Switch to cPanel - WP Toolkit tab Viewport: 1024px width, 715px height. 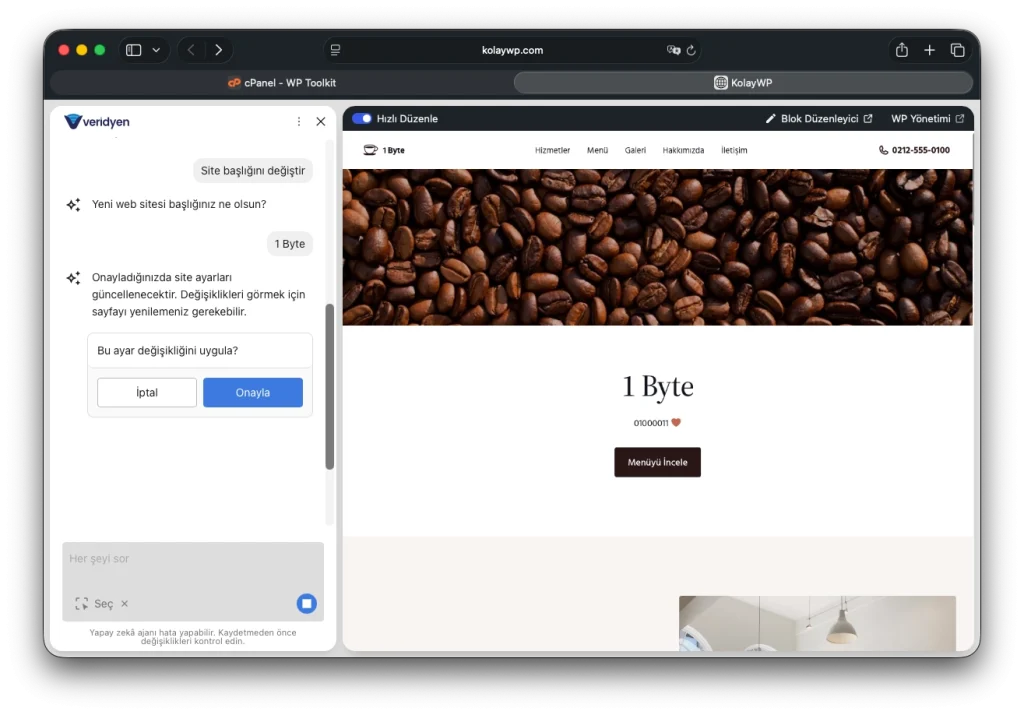(x=281, y=83)
